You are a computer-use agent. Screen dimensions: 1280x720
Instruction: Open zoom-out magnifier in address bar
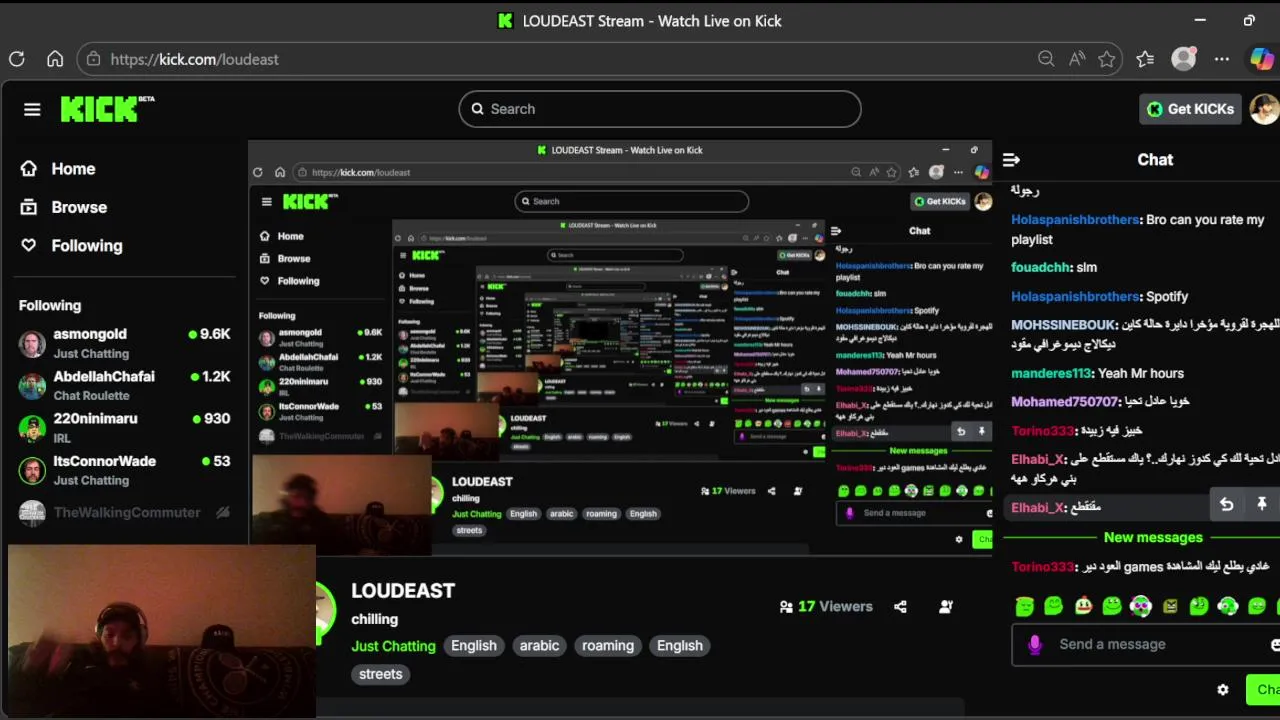[1046, 59]
